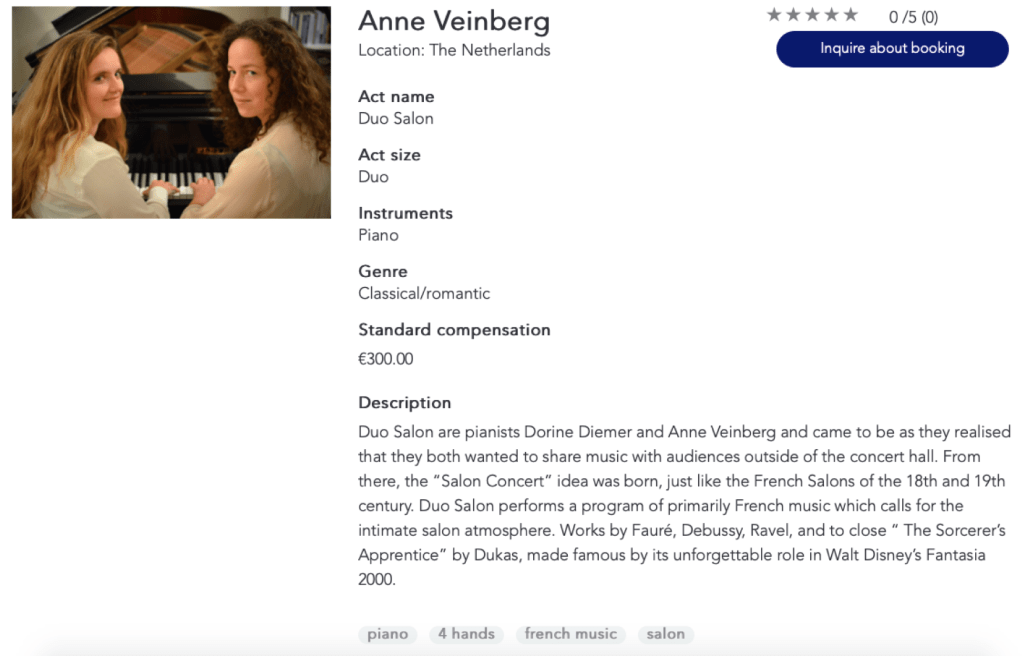1024x656 pixels.
Task: Click the Standard compensation label
Action: click(454, 330)
